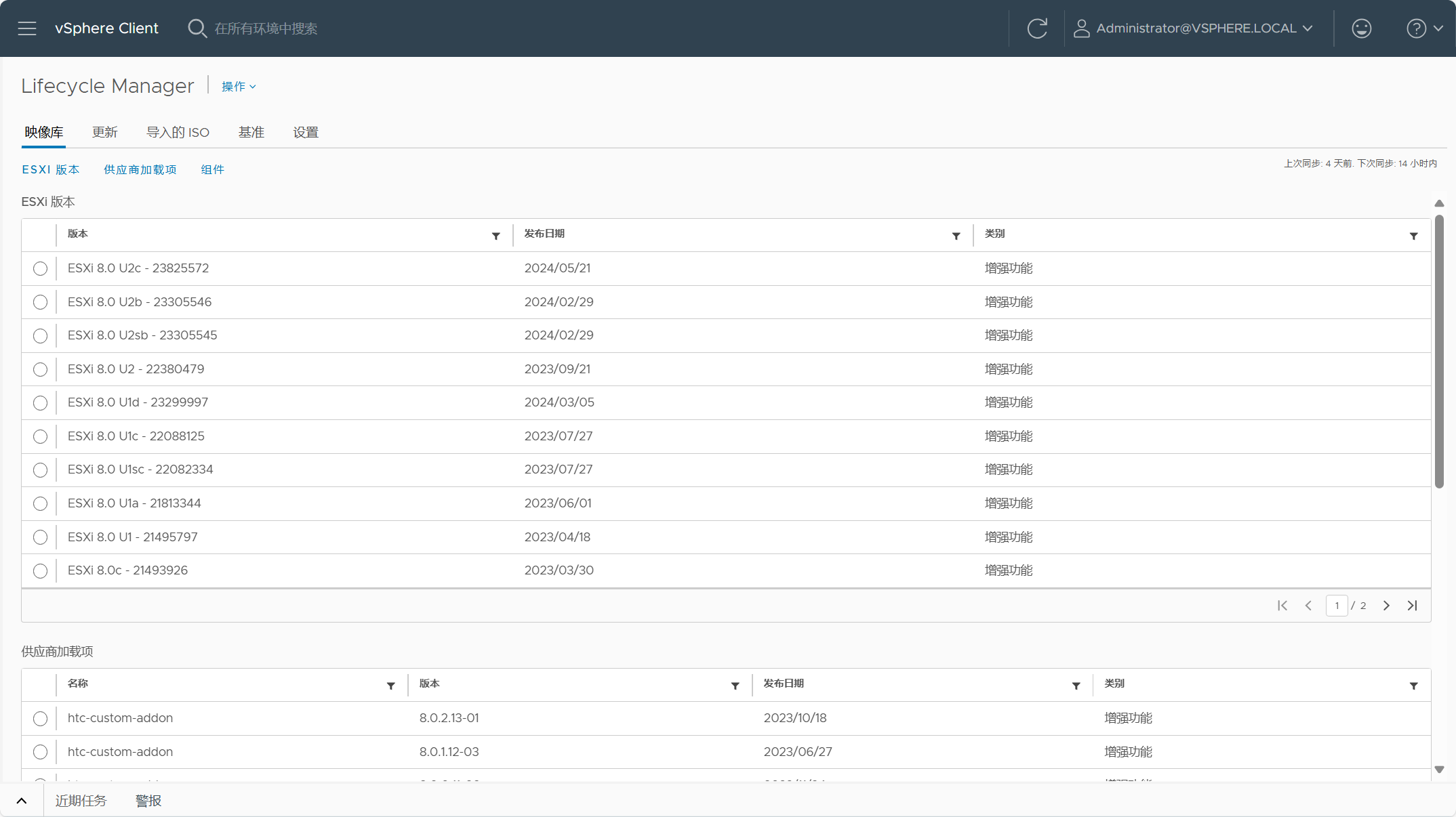Click addon date 2023/06/27
Screen dimensions: 1456x817
pos(798,752)
